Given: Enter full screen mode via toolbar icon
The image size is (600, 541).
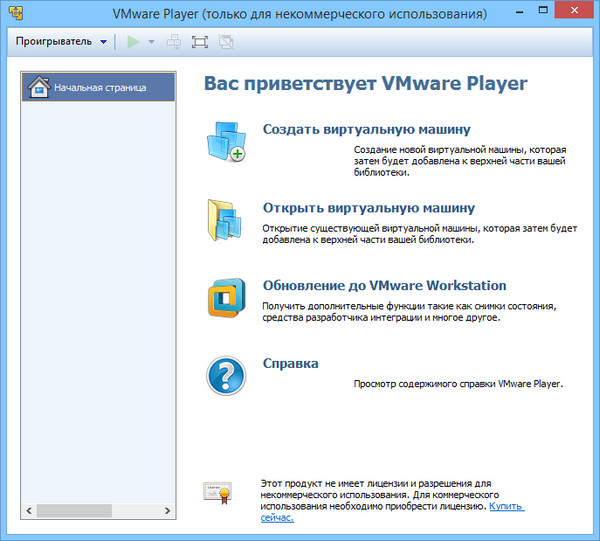Looking at the screenshot, I should 199,42.
